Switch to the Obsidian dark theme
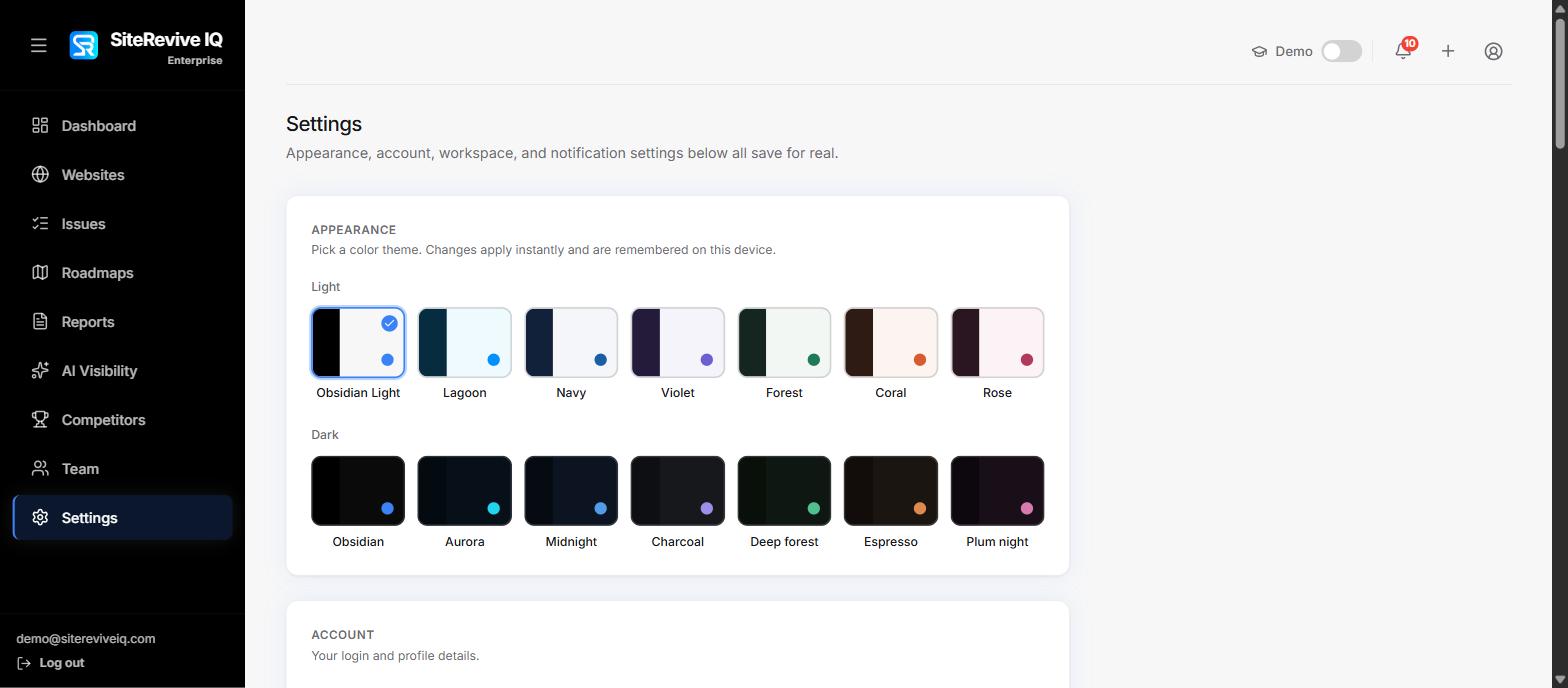1568x688 pixels. coord(358,491)
